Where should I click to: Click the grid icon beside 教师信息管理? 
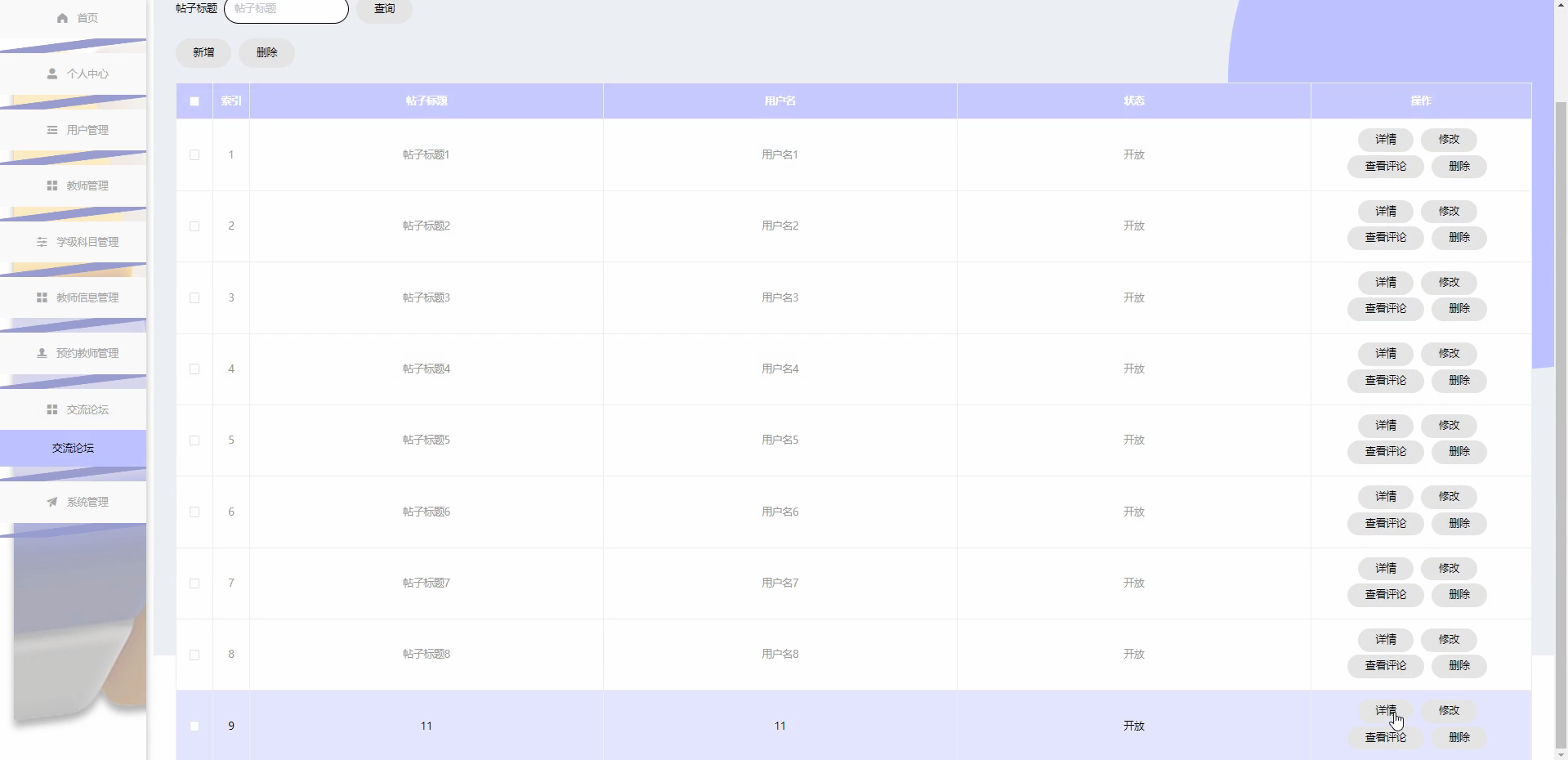point(42,297)
